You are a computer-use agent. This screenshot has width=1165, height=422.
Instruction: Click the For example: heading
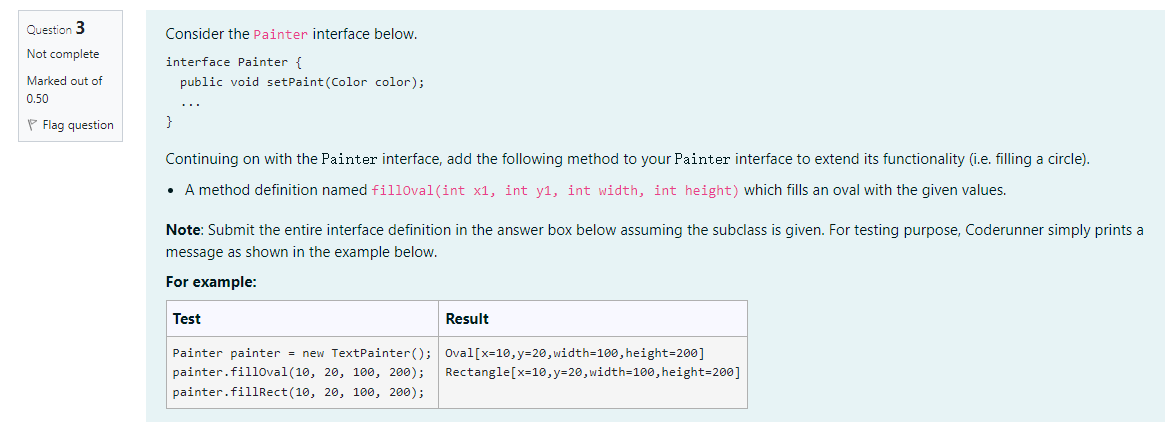[x=211, y=282]
